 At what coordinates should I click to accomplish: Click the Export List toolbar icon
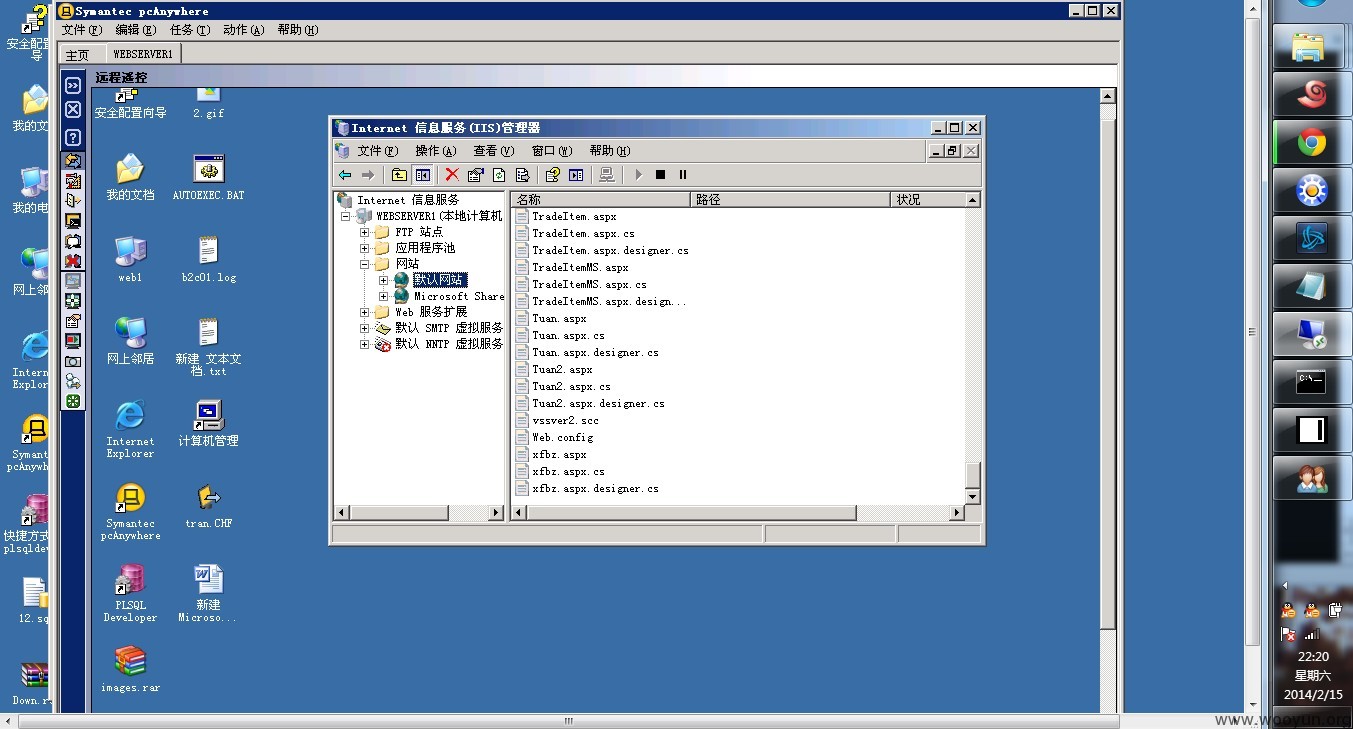click(x=521, y=175)
